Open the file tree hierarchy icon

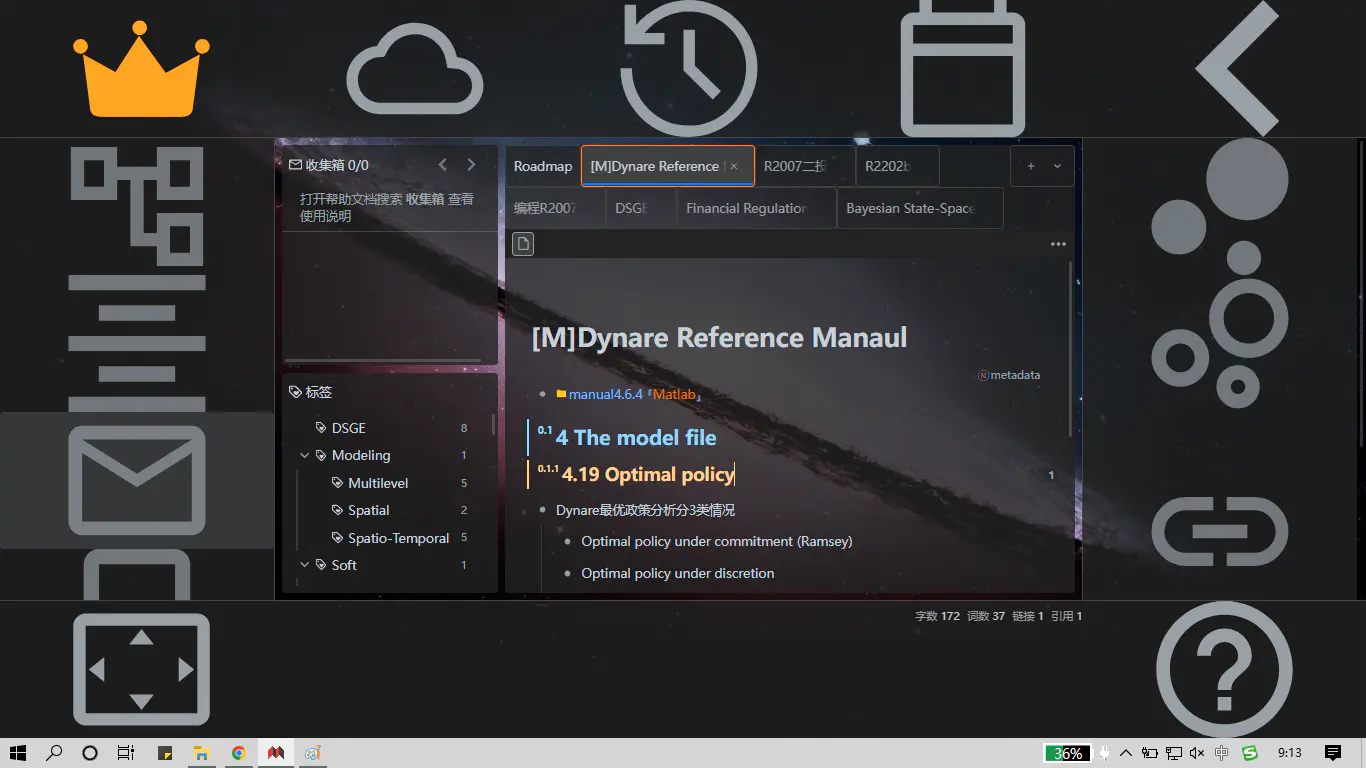(x=137, y=205)
